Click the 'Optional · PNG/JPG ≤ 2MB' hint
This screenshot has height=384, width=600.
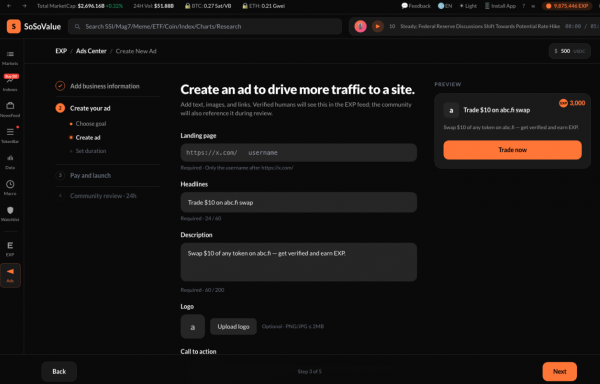click(293, 326)
